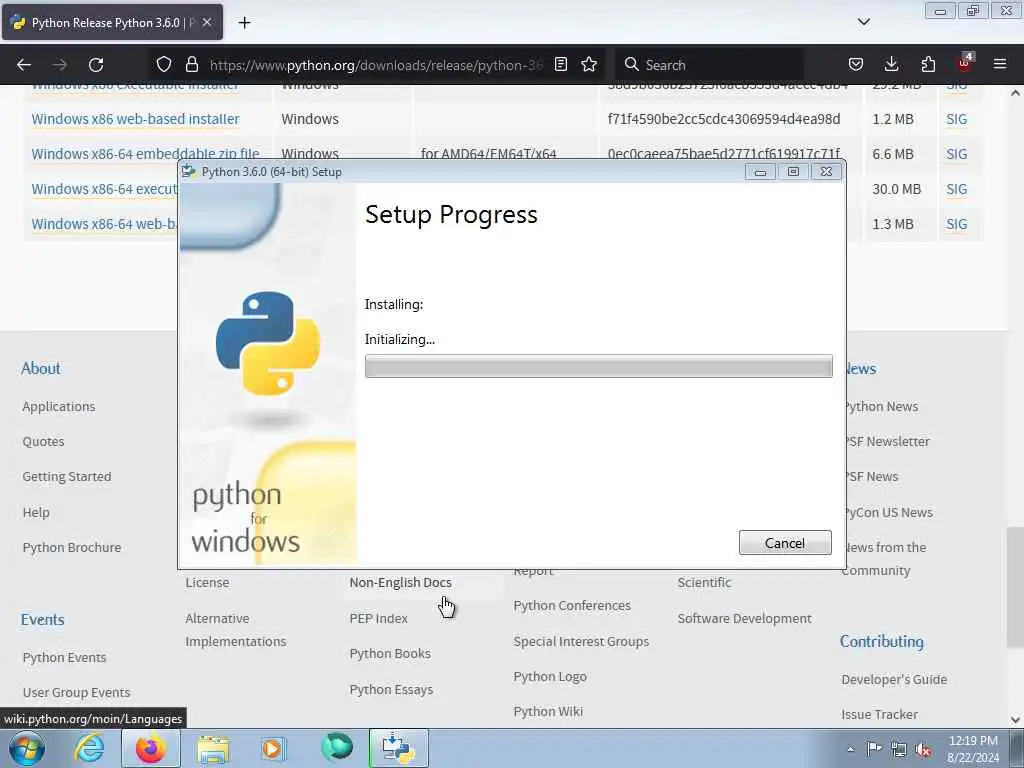The width and height of the screenshot is (1024, 768).
Task: Go back with the browser back arrow
Action: [x=24, y=65]
